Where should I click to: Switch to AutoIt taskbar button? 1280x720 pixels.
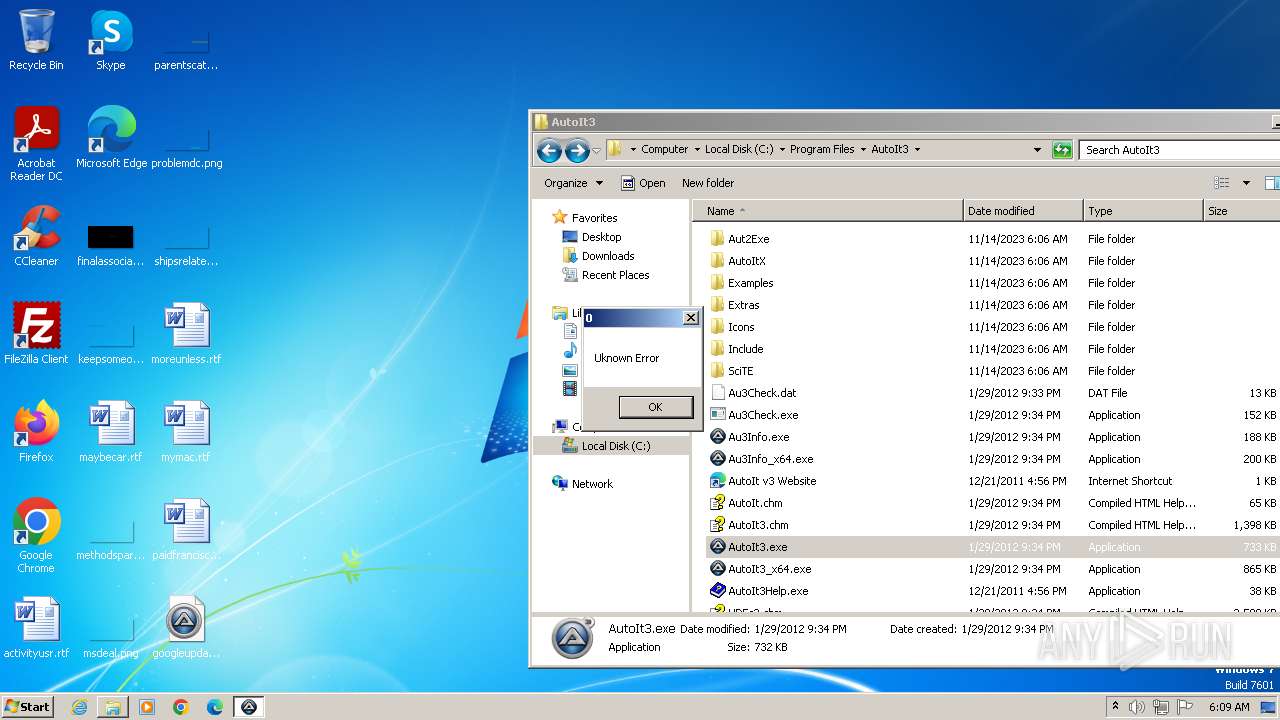click(x=249, y=707)
